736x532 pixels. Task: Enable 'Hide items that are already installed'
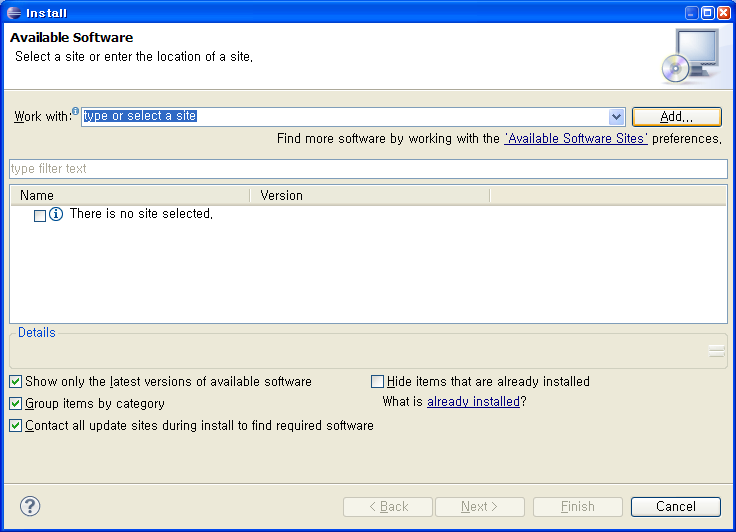[x=377, y=381]
